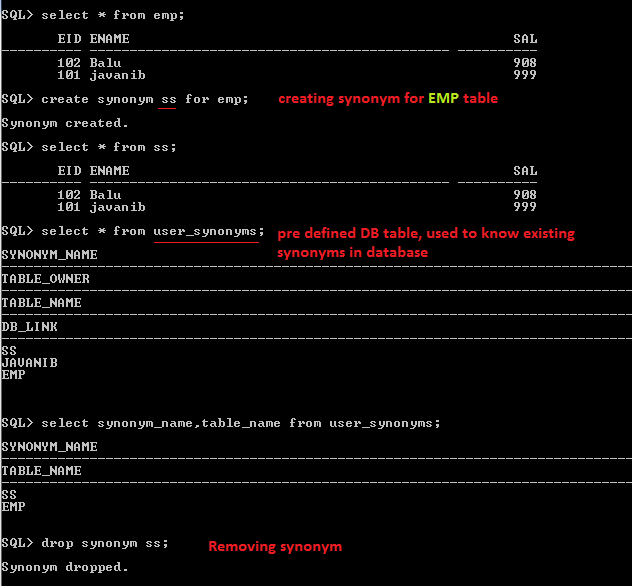The image size is (632, 586).
Task: Select salary 999 in the ss query result
Action: (525, 207)
